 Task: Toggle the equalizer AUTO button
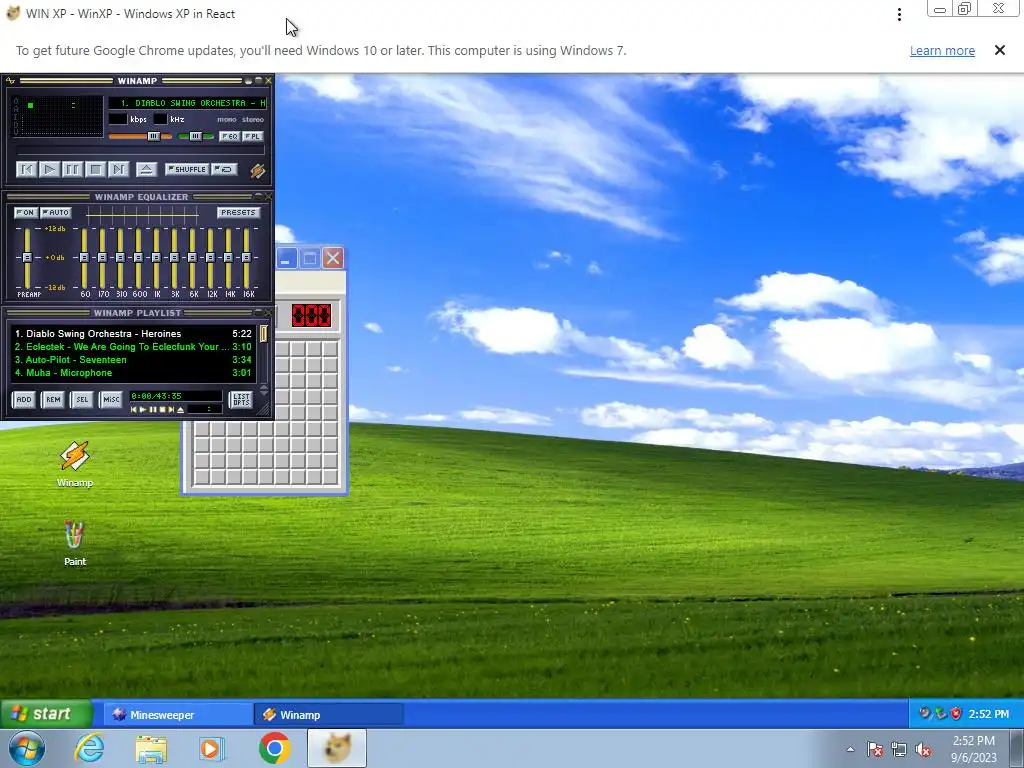pyautogui.click(x=56, y=213)
